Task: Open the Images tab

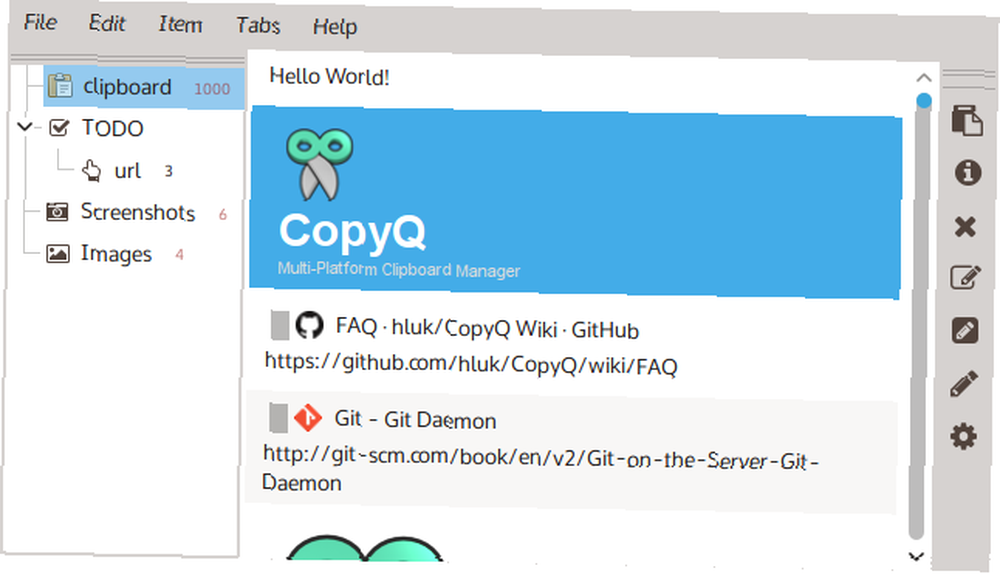Action: [116, 254]
